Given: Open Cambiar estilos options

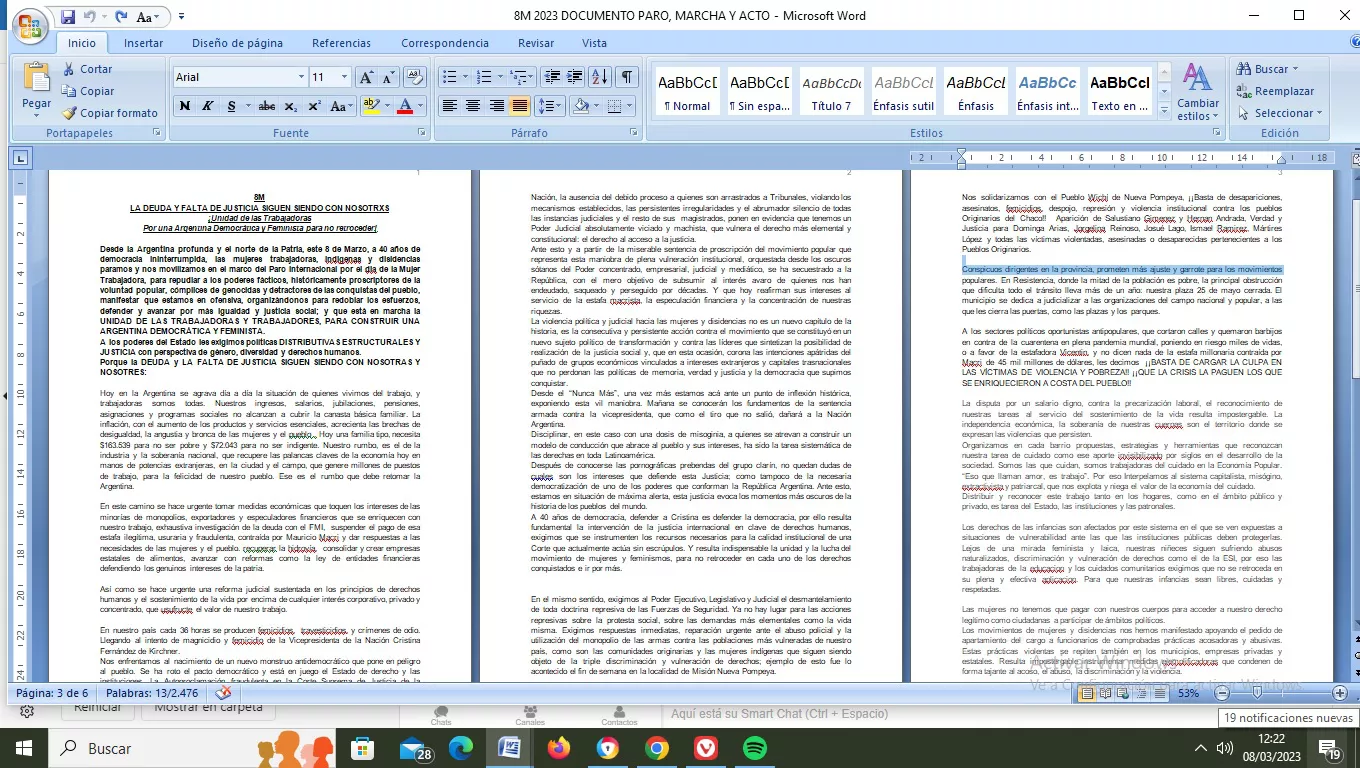Looking at the screenshot, I should [1197, 91].
